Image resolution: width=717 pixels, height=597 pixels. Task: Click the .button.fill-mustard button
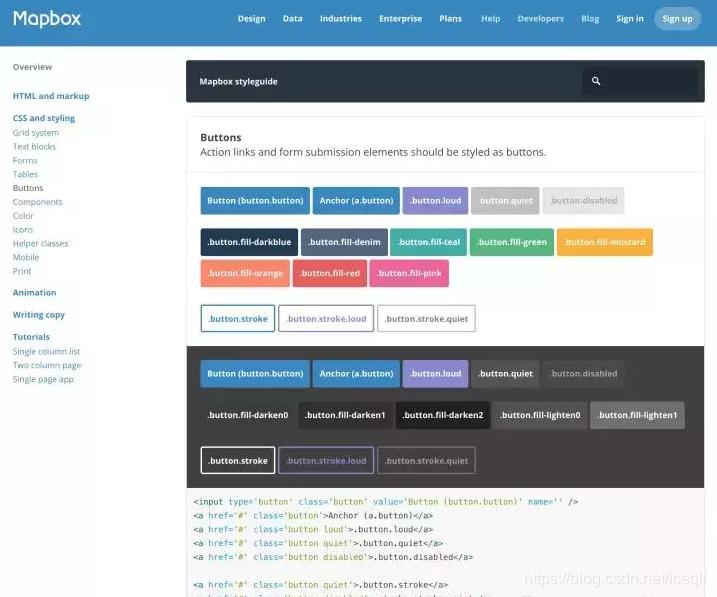pyautogui.click(x=605, y=242)
